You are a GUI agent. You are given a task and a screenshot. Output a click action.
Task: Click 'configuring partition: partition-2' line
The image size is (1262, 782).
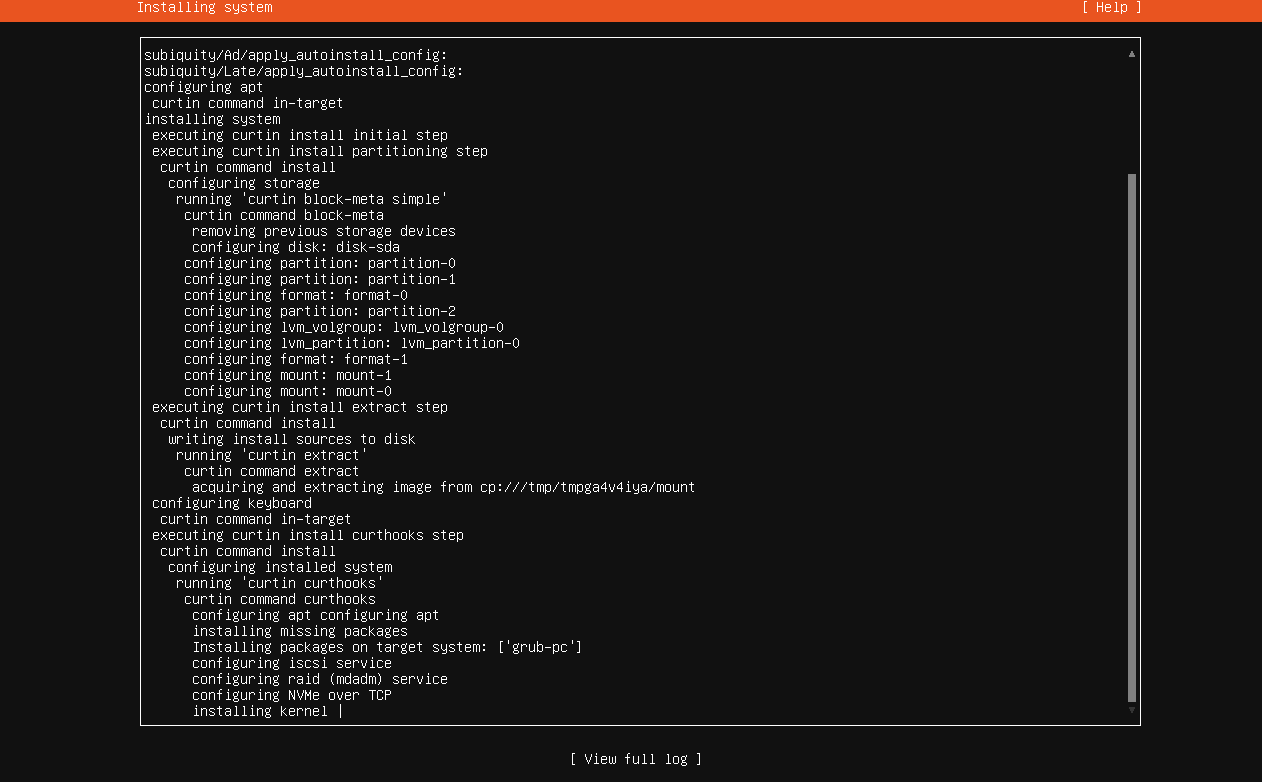[320, 311]
